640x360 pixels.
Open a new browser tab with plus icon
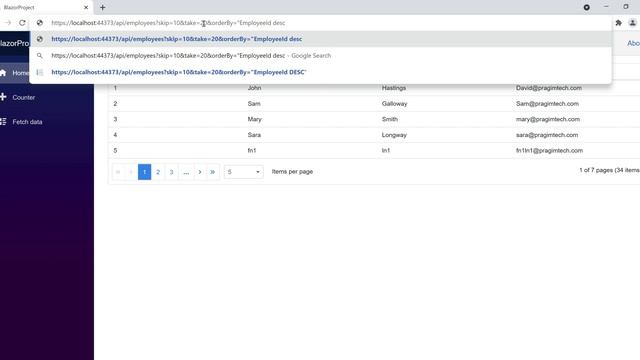coord(102,7)
